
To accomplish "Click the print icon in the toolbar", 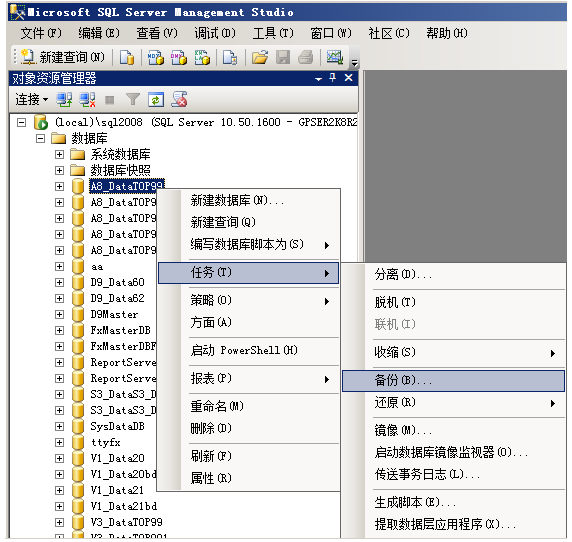I will point(305,57).
